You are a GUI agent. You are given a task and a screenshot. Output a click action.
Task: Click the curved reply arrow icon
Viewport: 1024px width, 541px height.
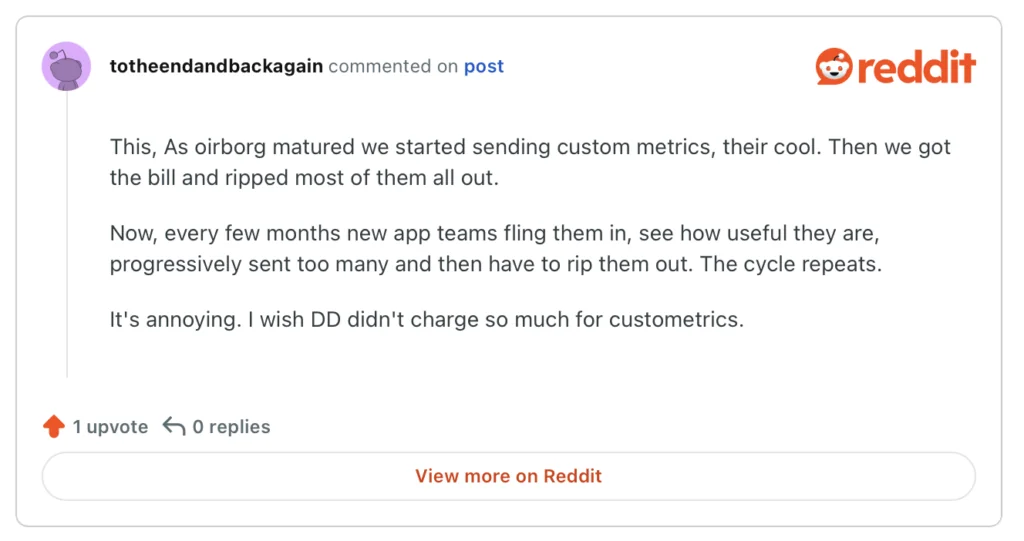click(x=174, y=427)
